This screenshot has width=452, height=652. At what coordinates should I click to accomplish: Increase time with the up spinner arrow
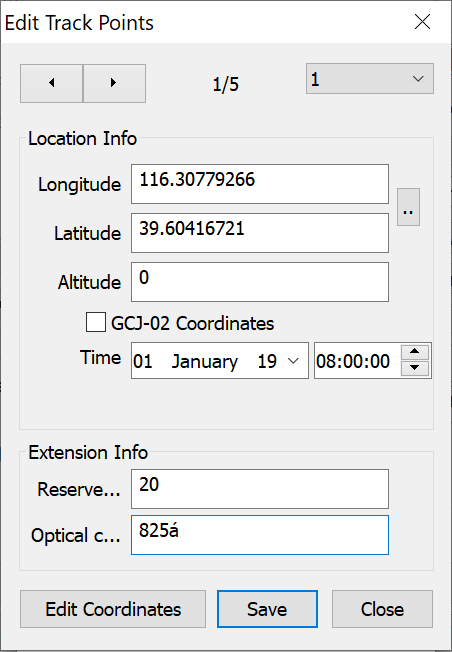[415, 351]
